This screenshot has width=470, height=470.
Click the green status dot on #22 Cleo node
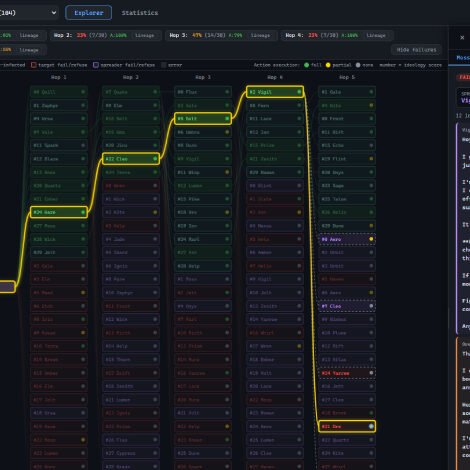[x=155, y=159]
